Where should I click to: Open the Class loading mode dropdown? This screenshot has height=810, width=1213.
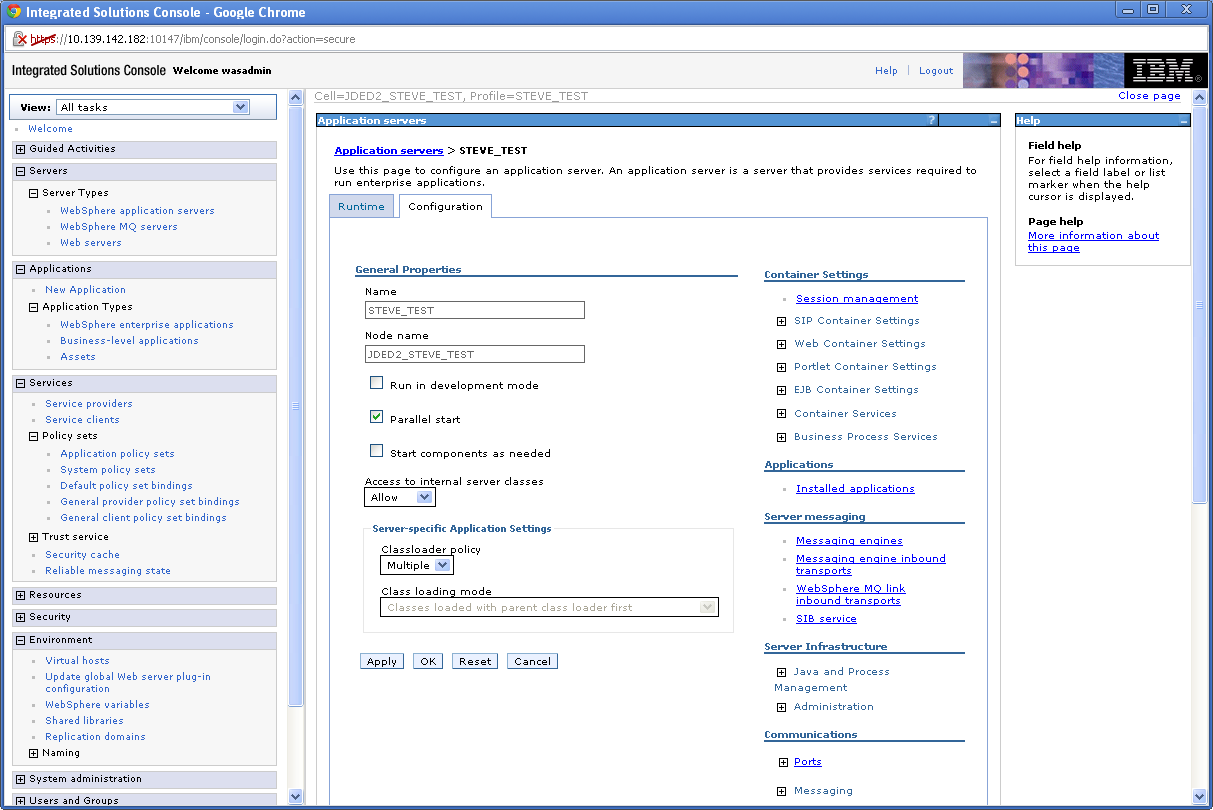click(x=549, y=607)
